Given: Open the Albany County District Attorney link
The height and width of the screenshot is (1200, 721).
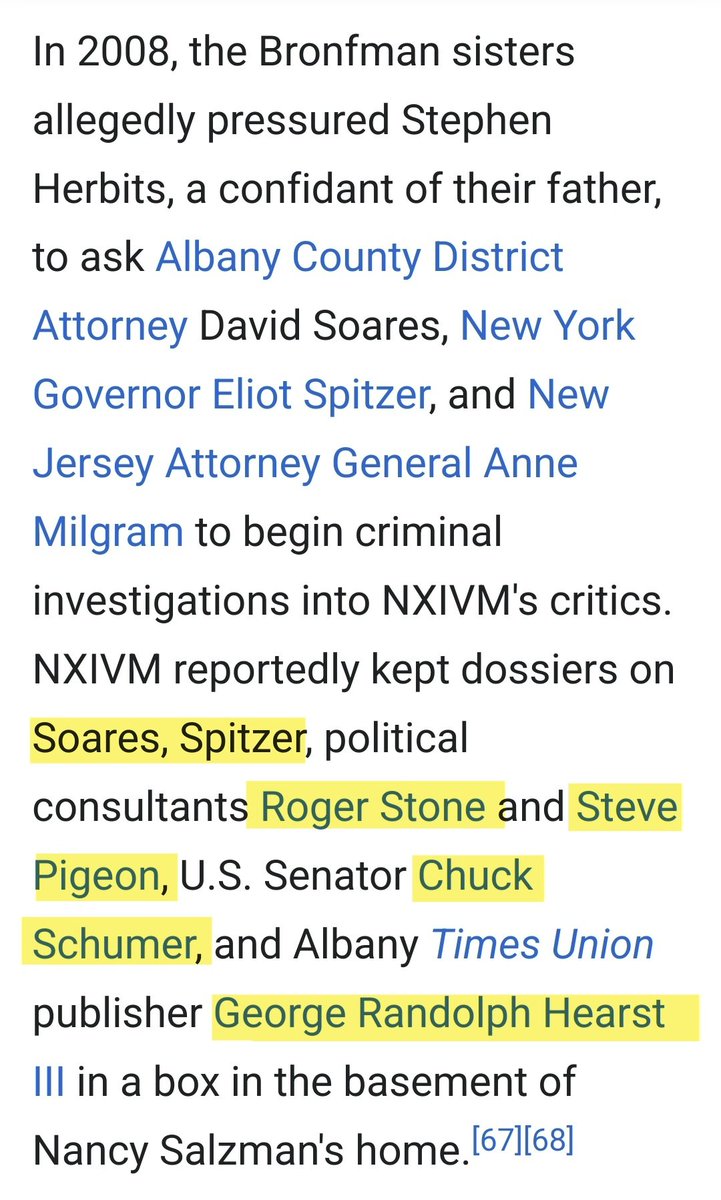Looking at the screenshot, I should [360, 258].
